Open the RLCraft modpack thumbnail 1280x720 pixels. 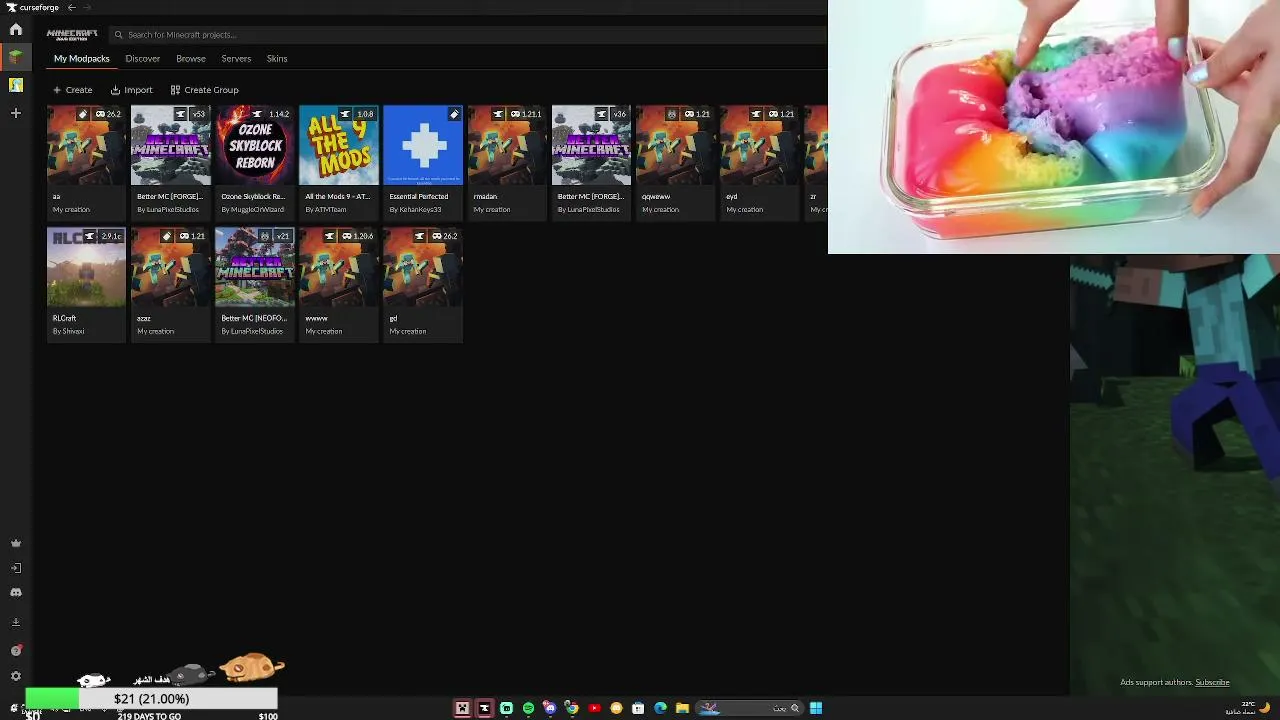(x=87, y=267)
